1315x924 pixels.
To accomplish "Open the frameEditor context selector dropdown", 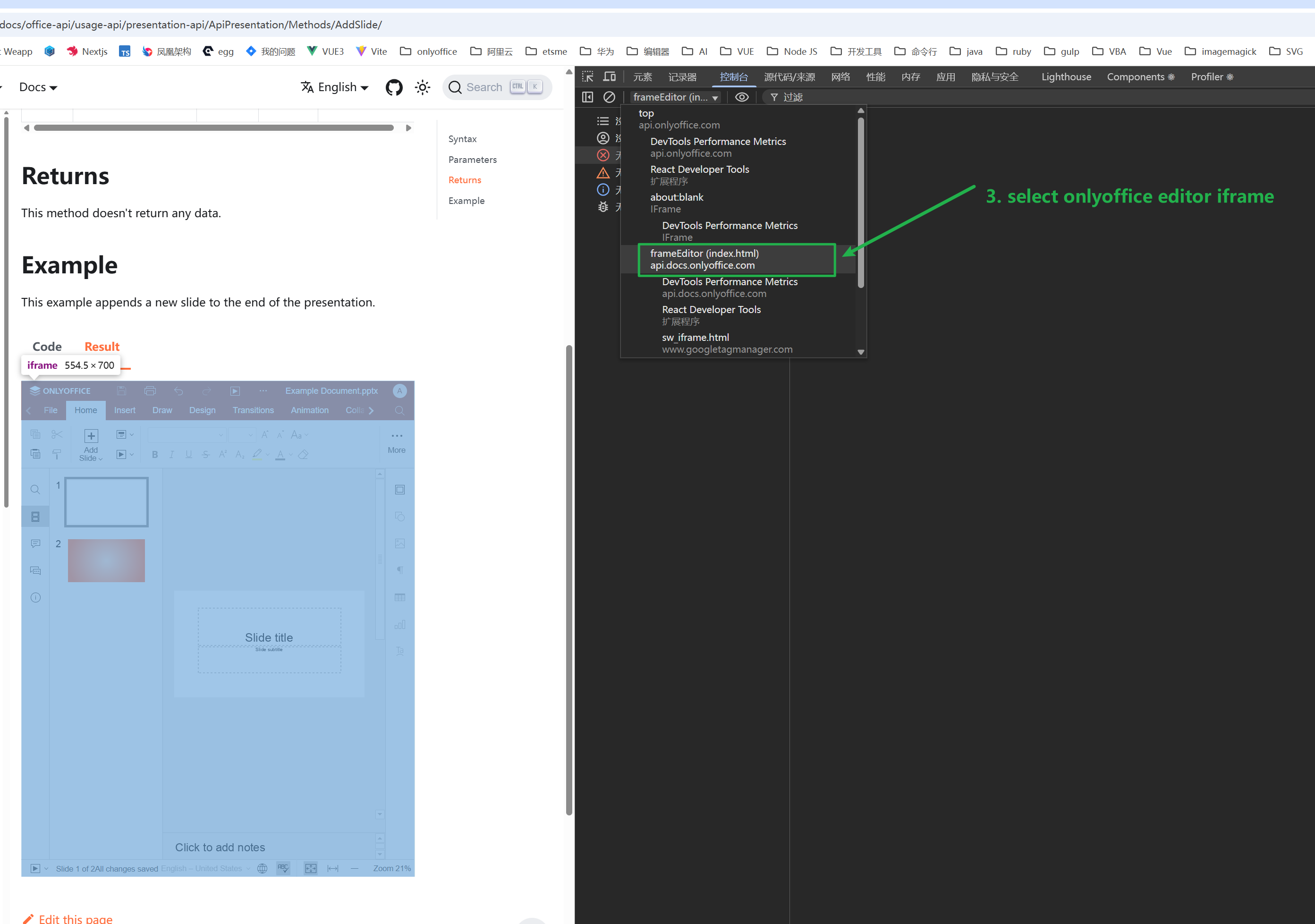I will tap(676, 97).
